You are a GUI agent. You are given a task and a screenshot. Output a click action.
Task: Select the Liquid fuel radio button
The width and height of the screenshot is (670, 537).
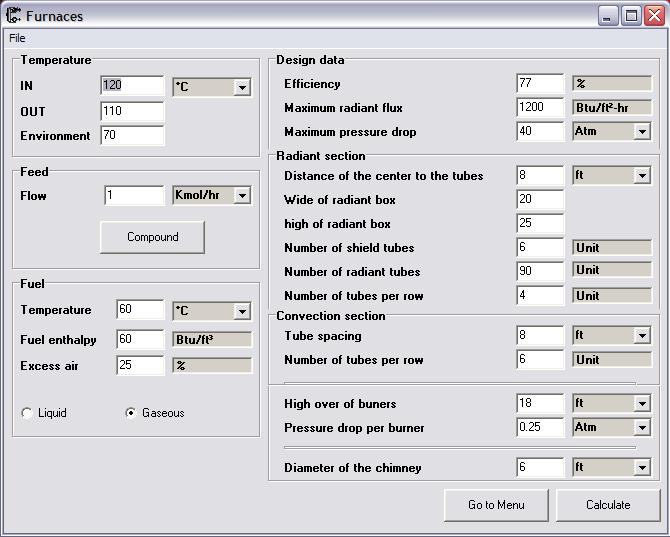(x=26, y=413)
